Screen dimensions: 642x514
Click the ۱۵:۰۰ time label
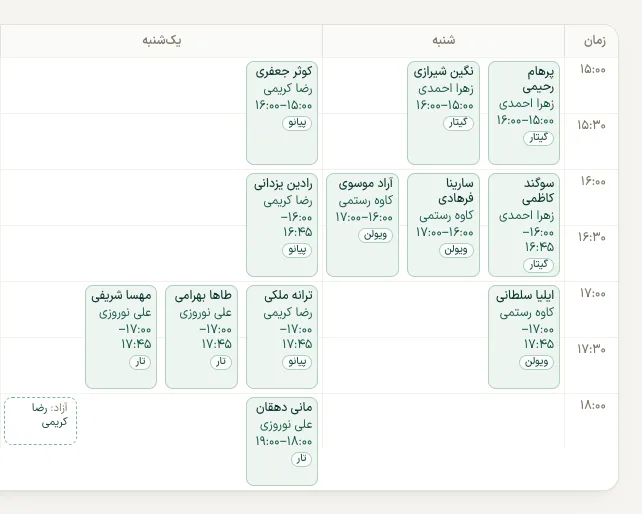click(x=592, y=70)
